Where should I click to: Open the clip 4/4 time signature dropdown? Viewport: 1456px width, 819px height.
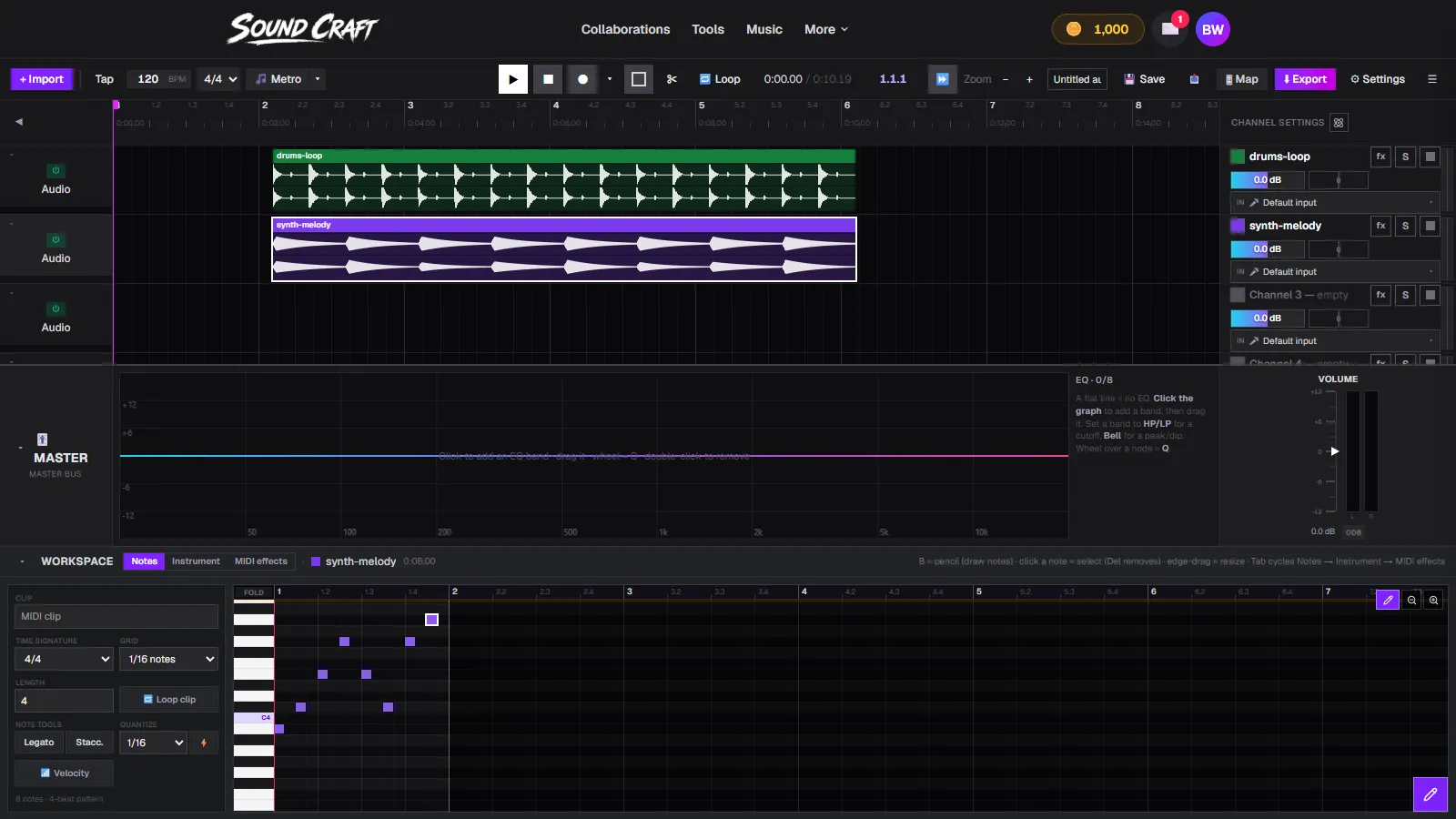[x=64, y=659]
